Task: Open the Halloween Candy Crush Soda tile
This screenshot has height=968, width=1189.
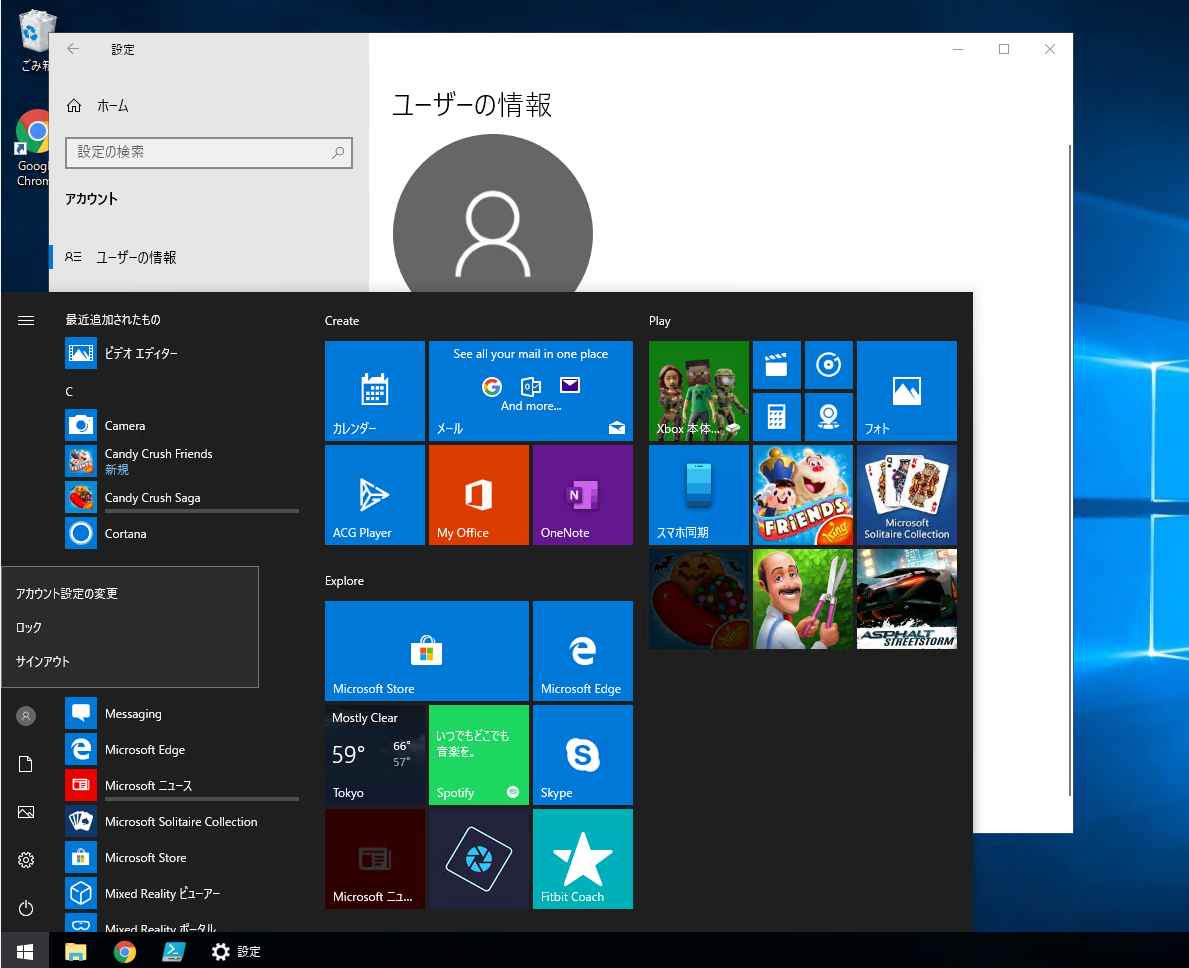Action: pyautogui.click(x=698, y=599)
